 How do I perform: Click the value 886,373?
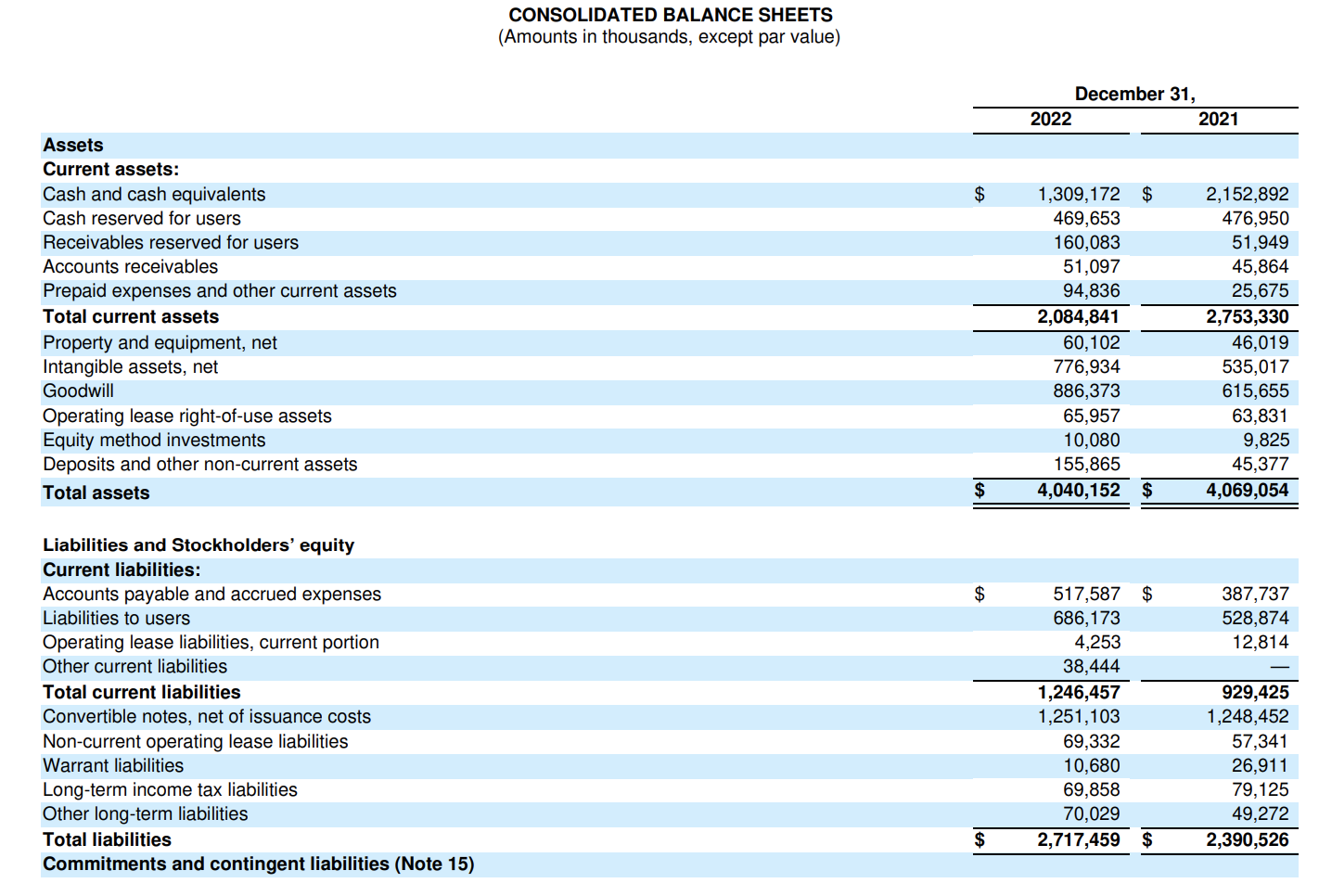coord(1086,390)
